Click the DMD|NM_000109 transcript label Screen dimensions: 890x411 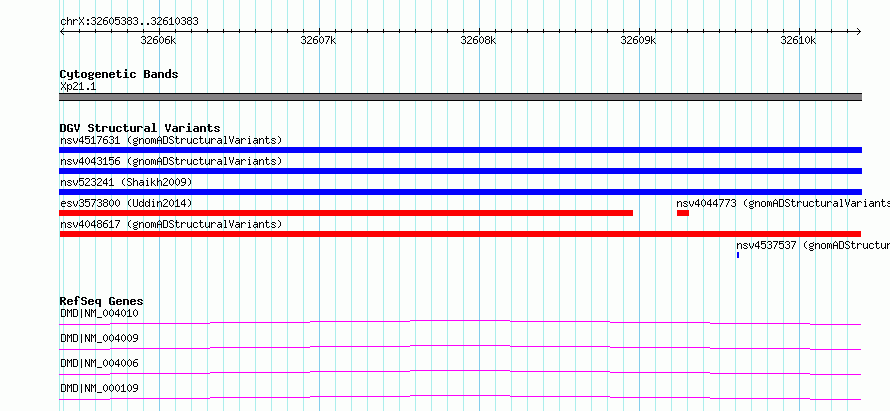tap(99, 388)
